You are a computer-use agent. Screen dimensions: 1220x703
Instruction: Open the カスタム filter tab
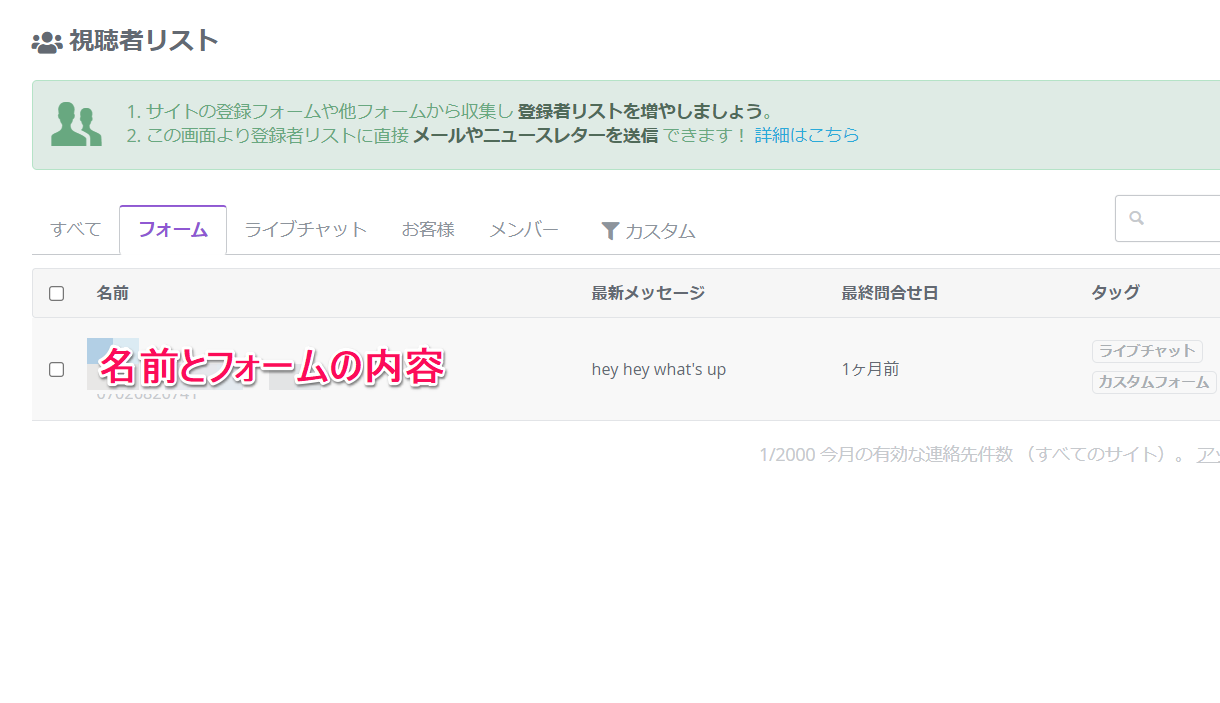[648, 231]
